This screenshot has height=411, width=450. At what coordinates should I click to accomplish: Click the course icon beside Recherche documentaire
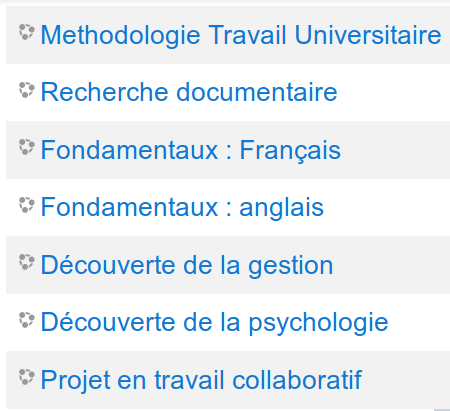27,90
